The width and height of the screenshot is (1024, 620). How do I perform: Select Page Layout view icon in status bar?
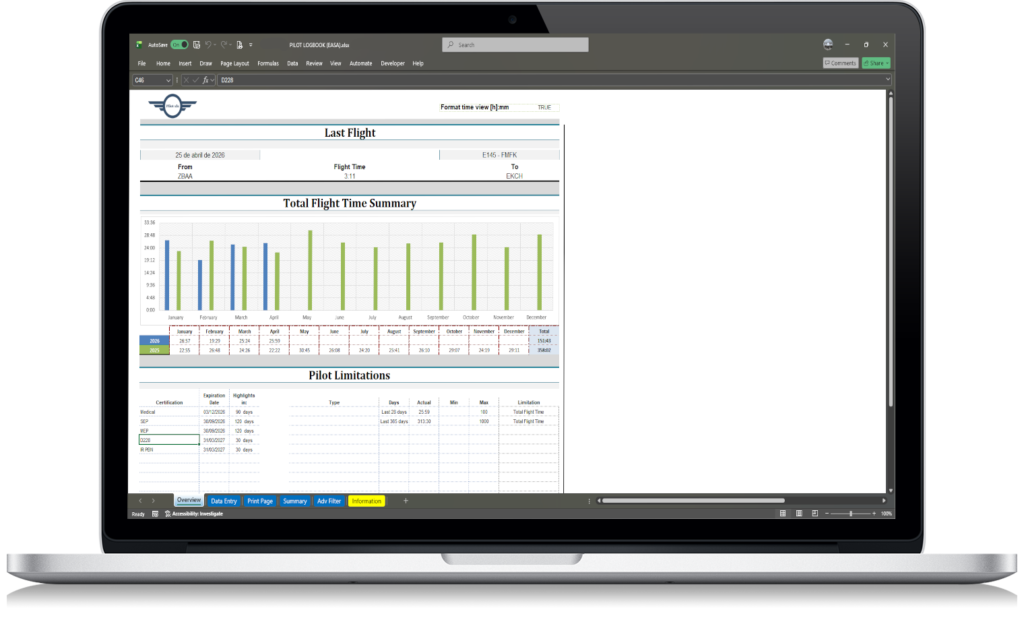click(x=799, y=513)
